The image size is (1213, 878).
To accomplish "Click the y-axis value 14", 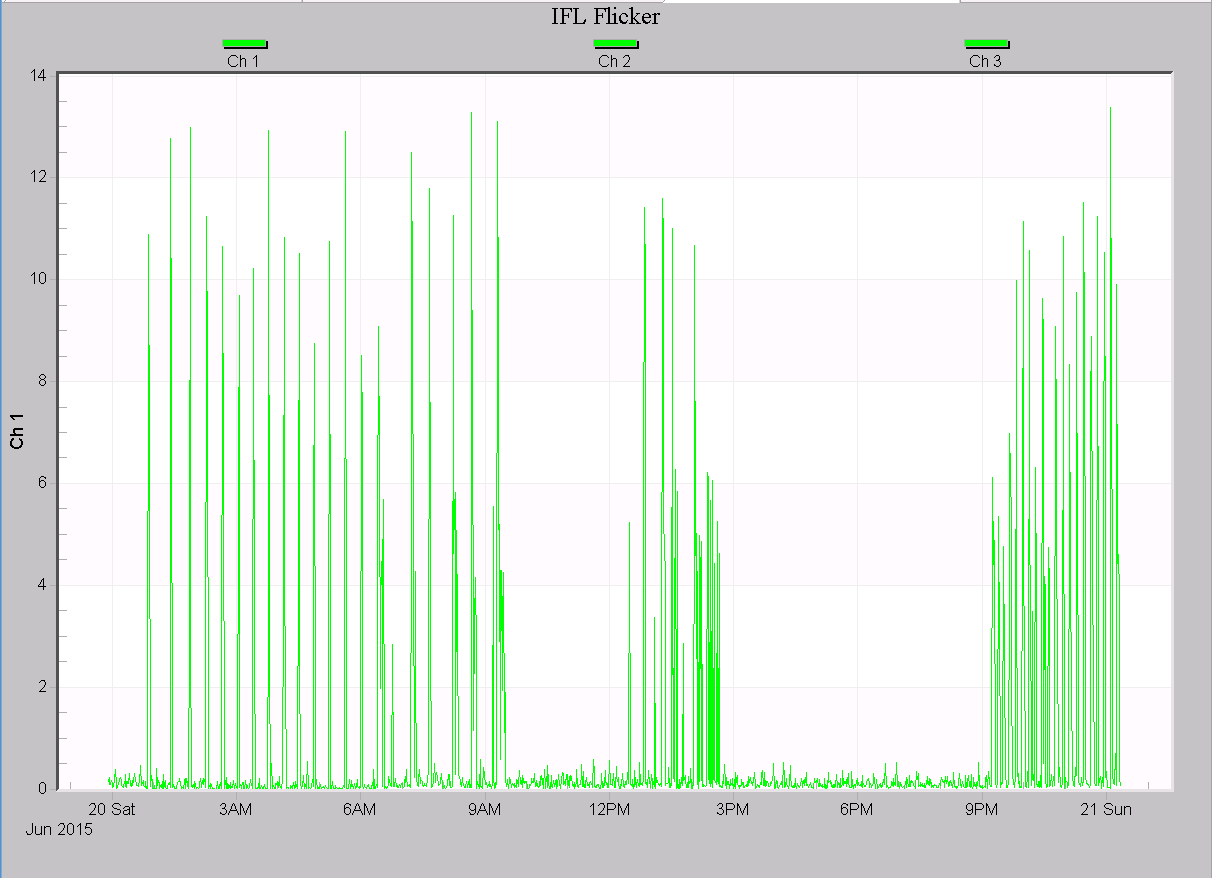I will 38,75.
